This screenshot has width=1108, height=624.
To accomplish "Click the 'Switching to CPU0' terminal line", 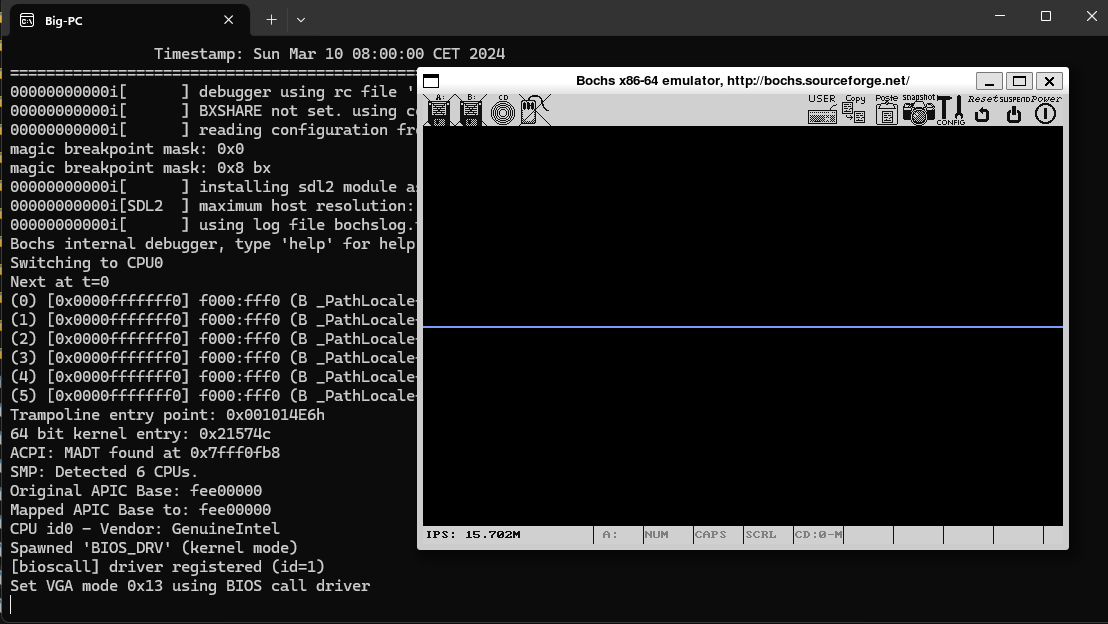I will point(86,263).
